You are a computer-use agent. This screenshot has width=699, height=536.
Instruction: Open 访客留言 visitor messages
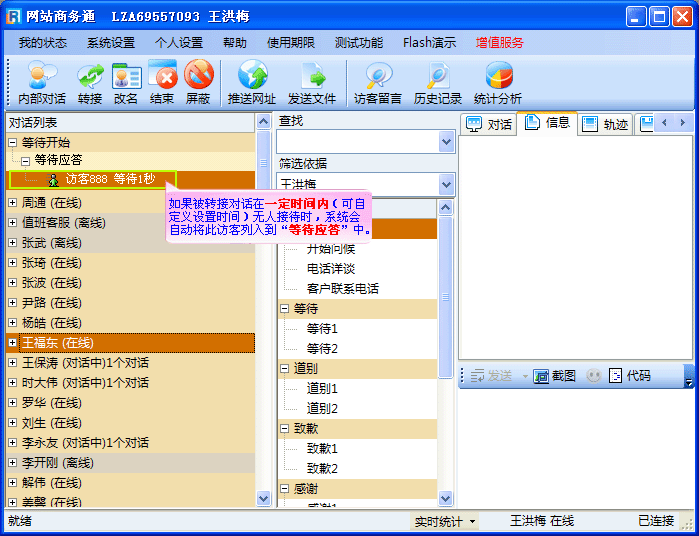378,82
